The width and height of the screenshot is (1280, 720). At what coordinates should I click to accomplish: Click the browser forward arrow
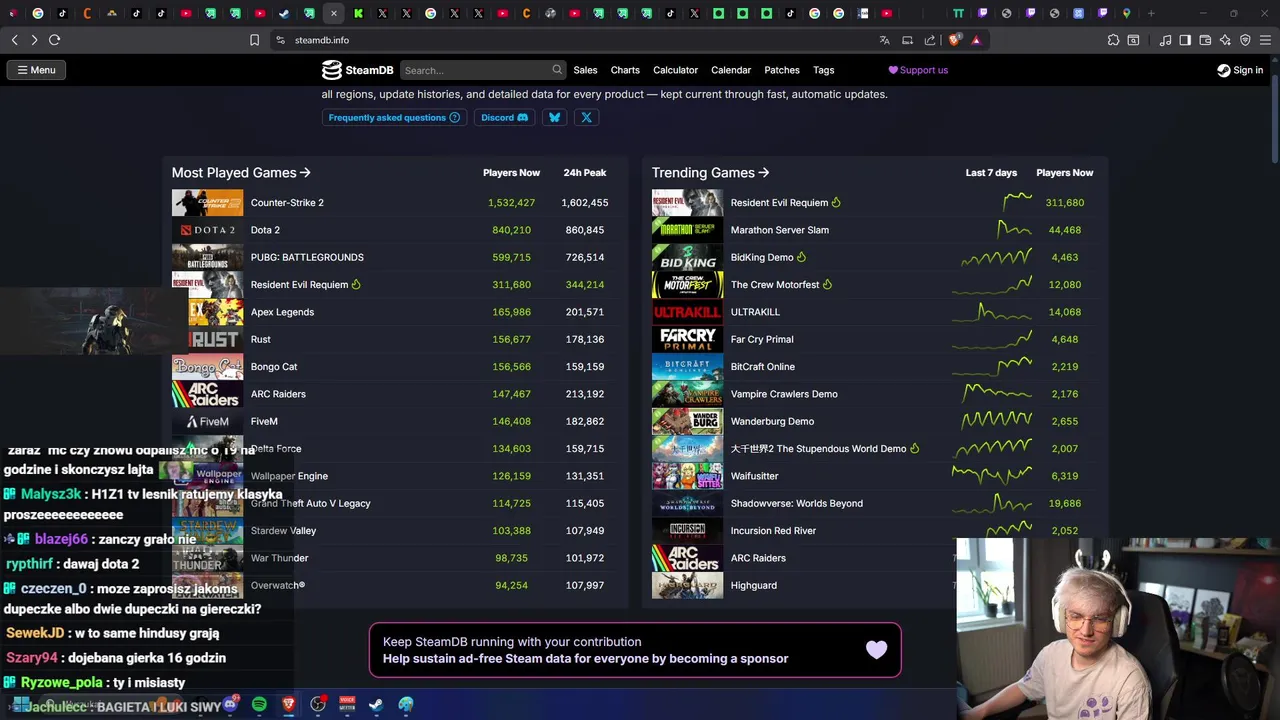[x=34, y=40]
